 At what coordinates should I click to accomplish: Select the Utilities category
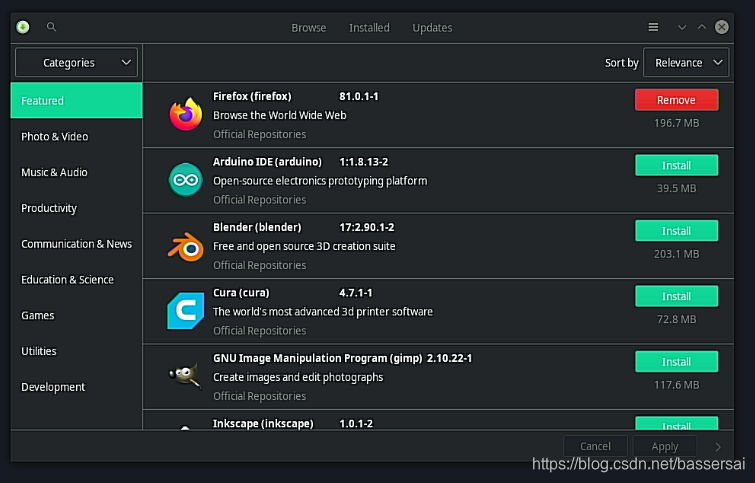pos(77,351)
